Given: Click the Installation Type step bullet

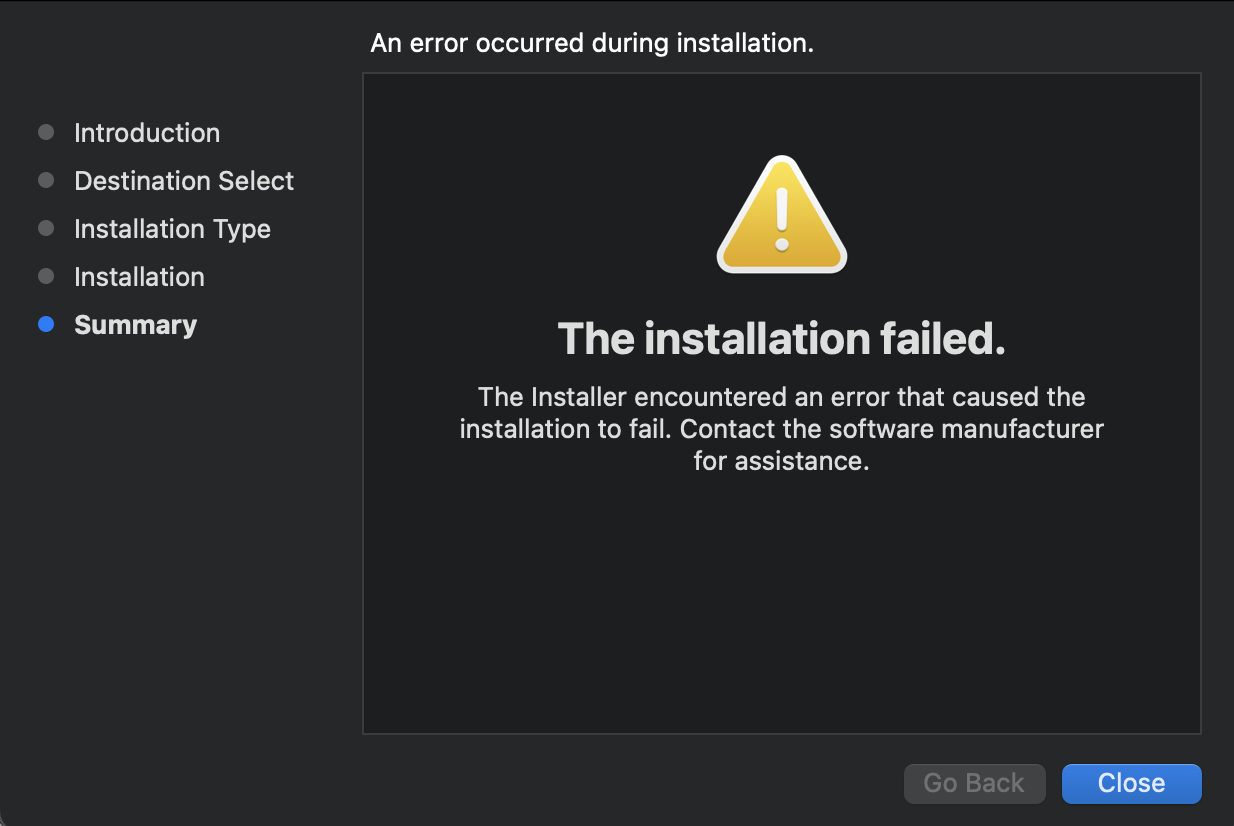Looking at the screenshot, I should (x=46, y=228).
